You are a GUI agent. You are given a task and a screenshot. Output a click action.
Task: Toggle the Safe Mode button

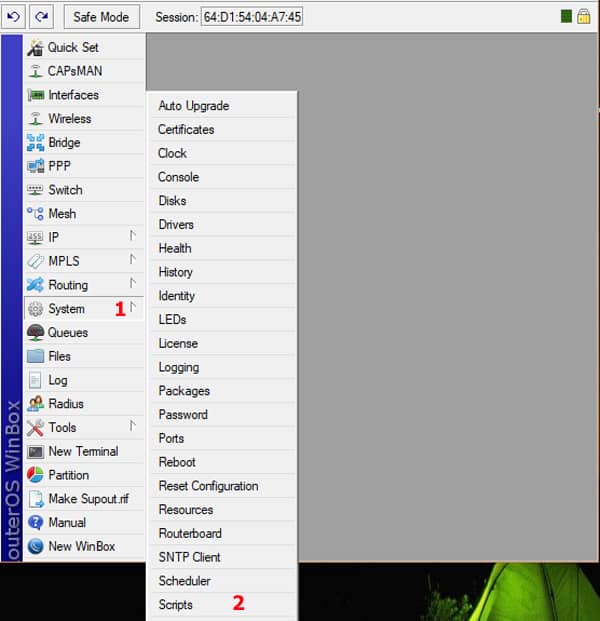click(x=101, y=17)
